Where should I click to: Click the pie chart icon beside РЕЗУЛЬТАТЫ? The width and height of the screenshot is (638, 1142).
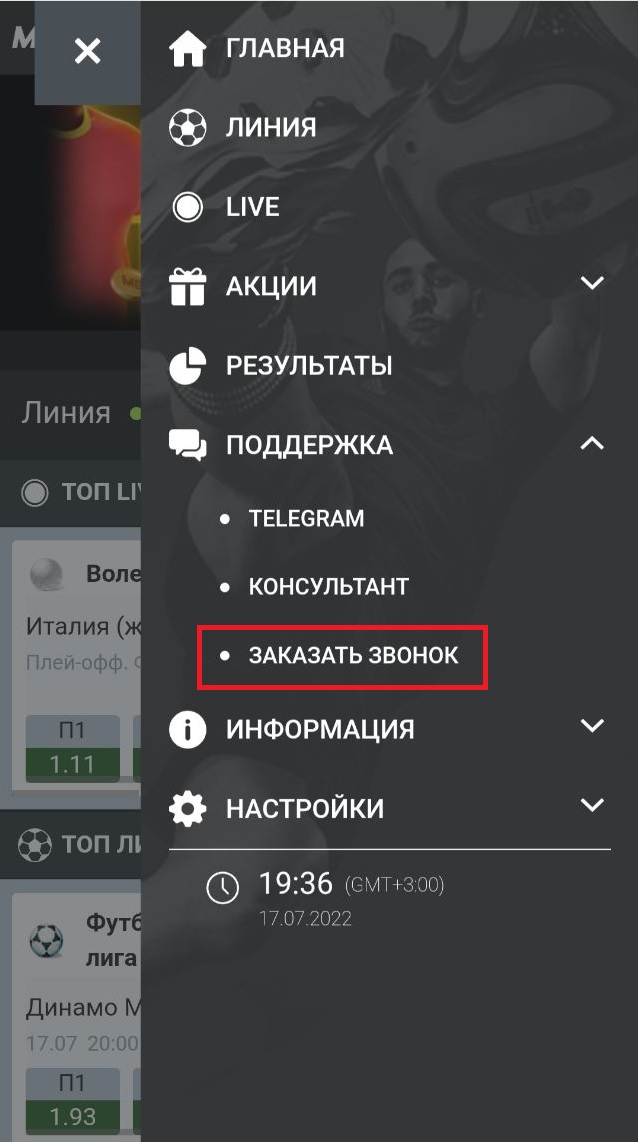[x=188, y=366]
